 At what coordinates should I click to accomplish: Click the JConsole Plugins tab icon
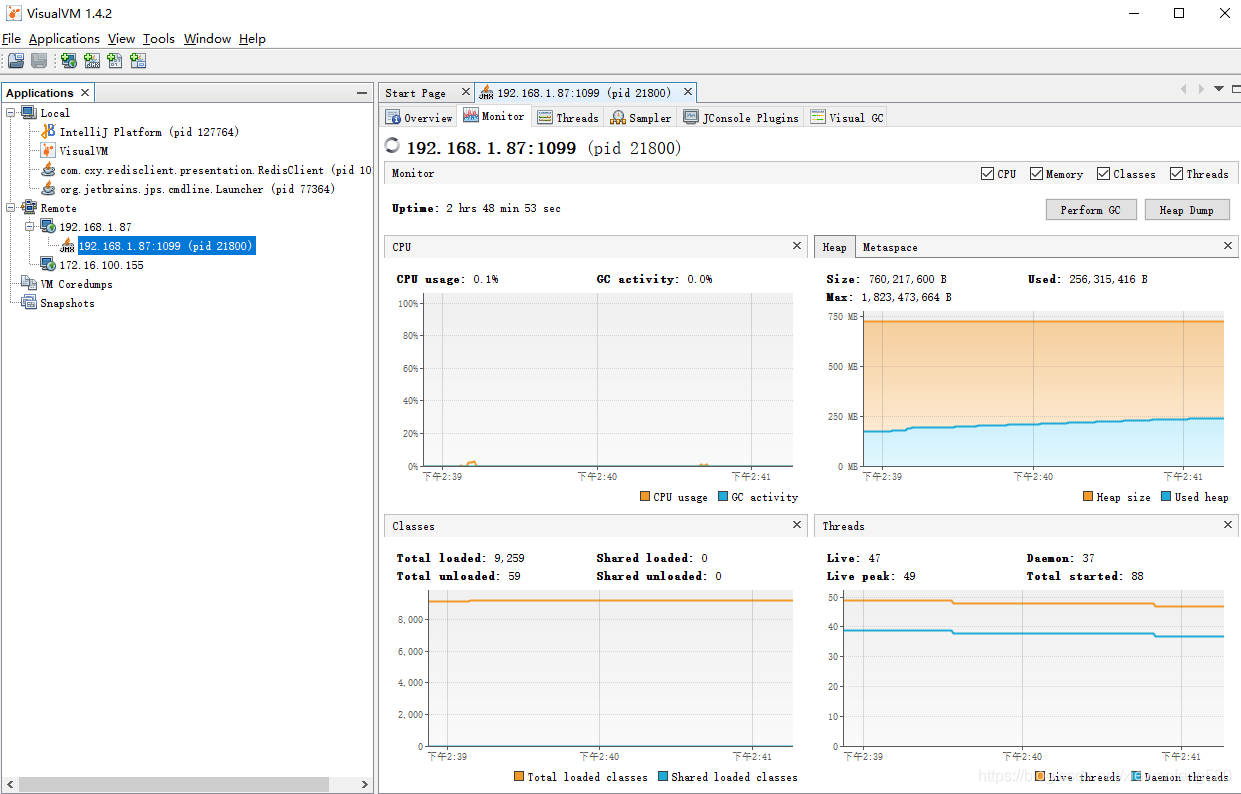click(691, 117)
